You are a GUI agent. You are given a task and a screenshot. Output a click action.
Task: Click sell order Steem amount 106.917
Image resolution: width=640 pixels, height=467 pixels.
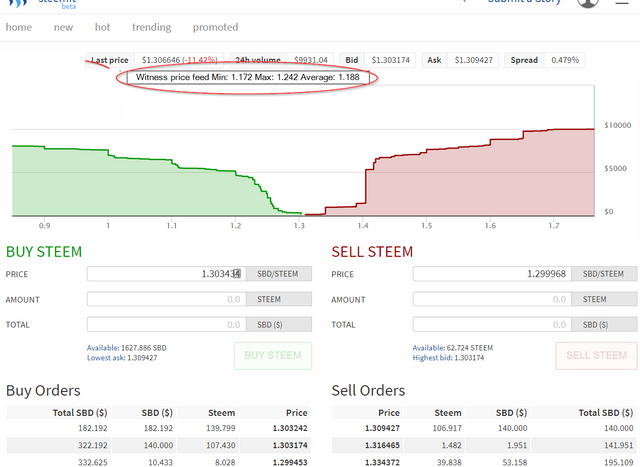click(447, 428)
